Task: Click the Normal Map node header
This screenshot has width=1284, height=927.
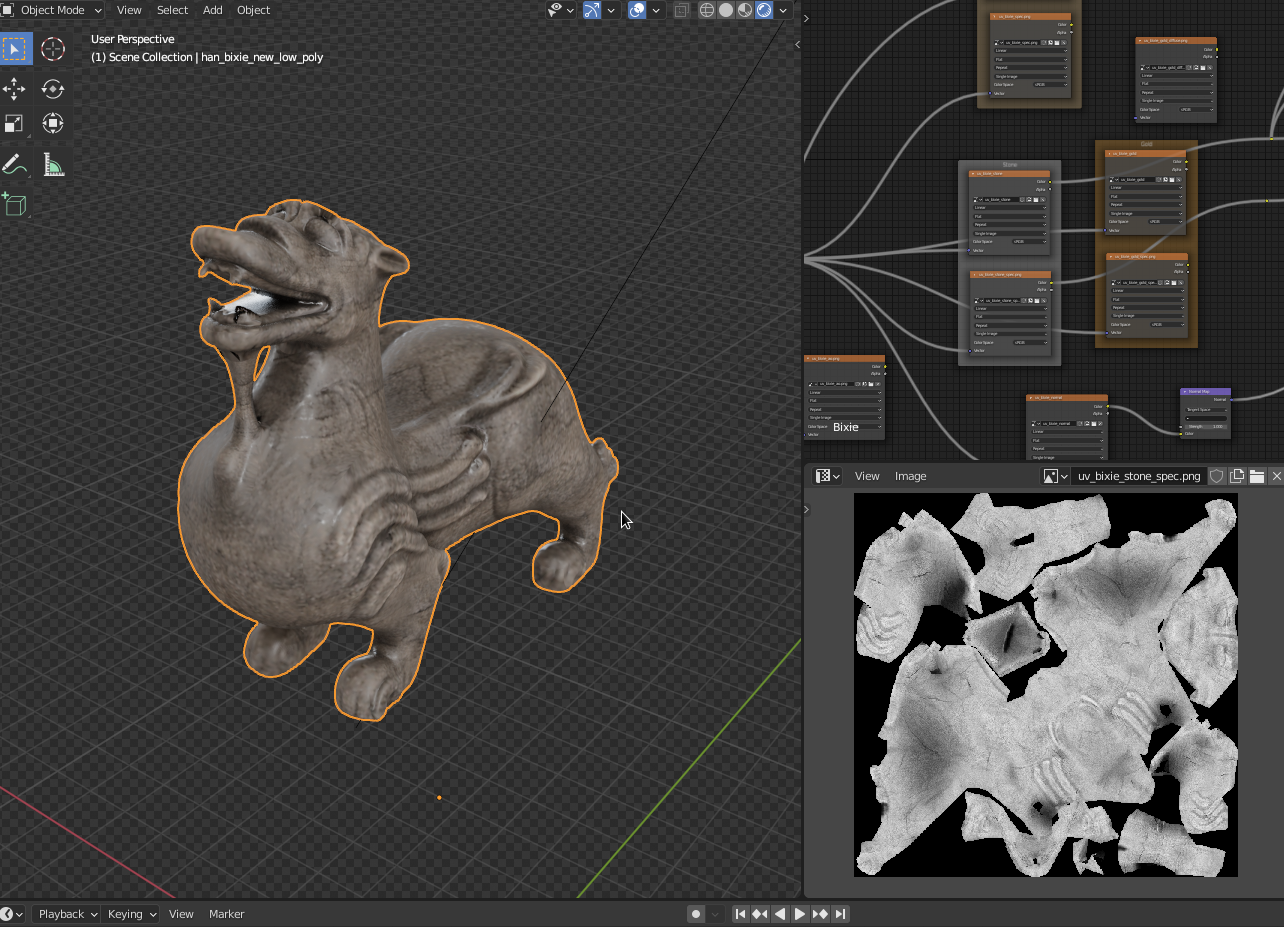Action: point(1205,392)
